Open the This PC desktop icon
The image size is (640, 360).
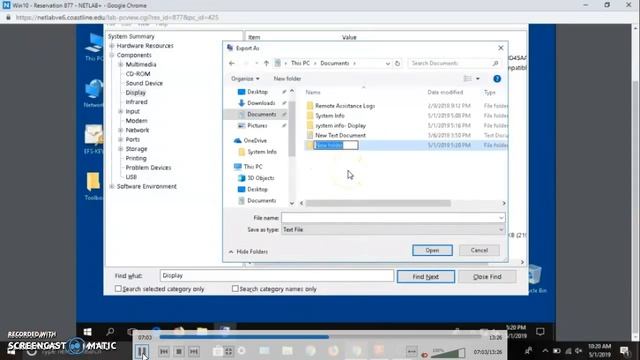(94, 47)
